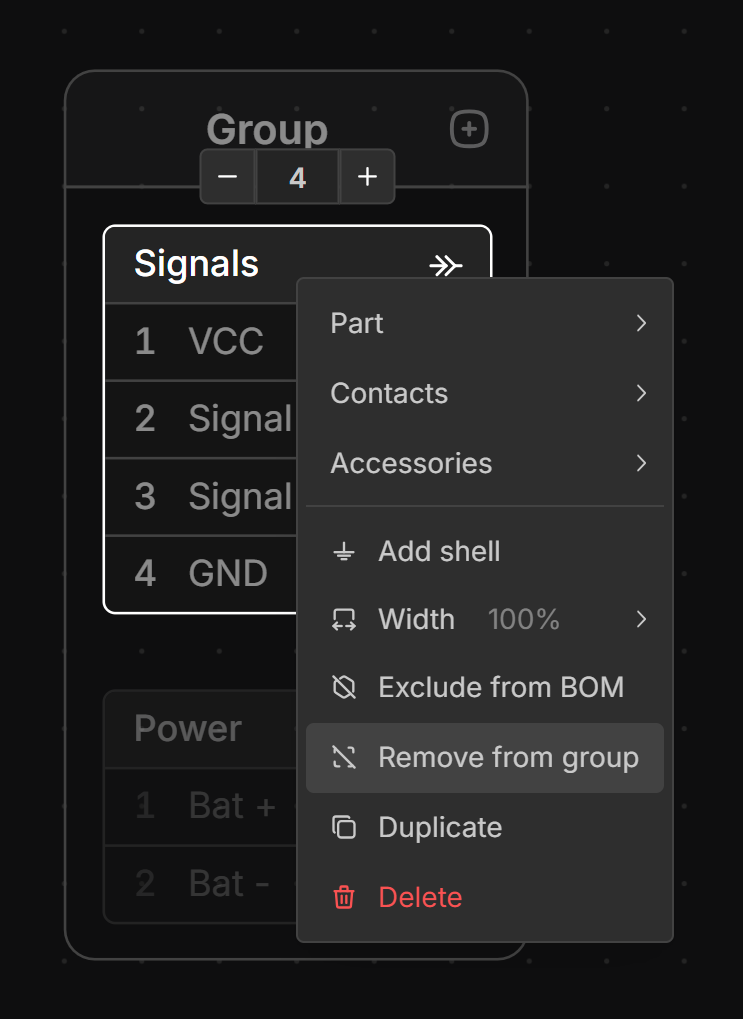This screenshot has width=743, height=1019.
Task: Increase the pin count with plus button
Action: coord(367,177)
